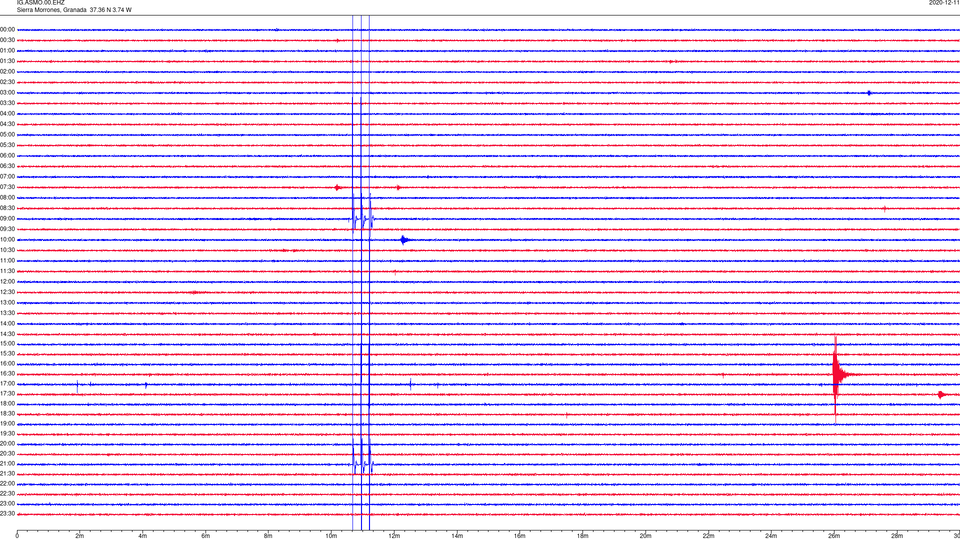Click the 20m tick label on time axis
Viewport: 960px width, 540px height.
pos(645,536)
